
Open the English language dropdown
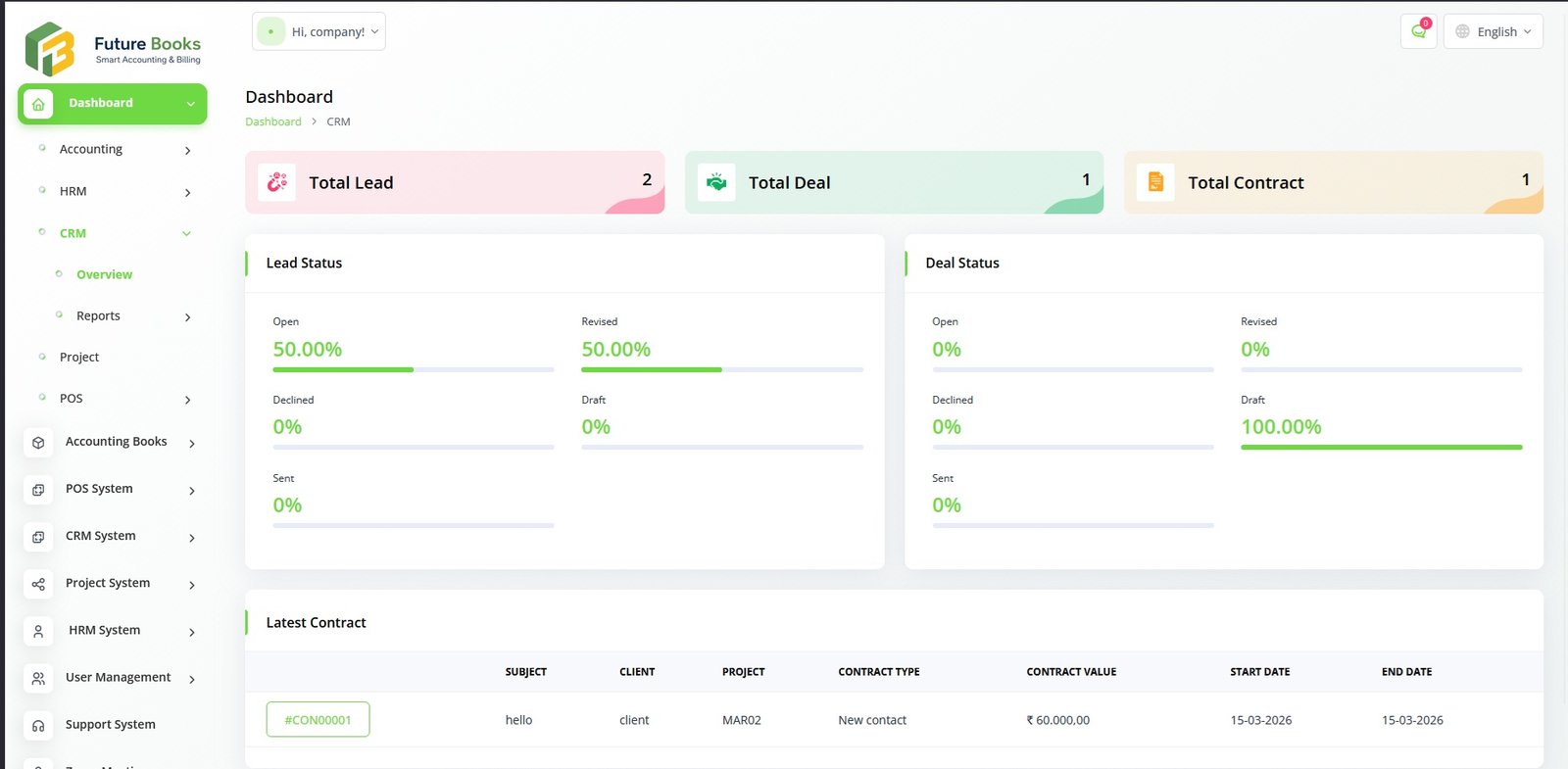pos(1493,31)
